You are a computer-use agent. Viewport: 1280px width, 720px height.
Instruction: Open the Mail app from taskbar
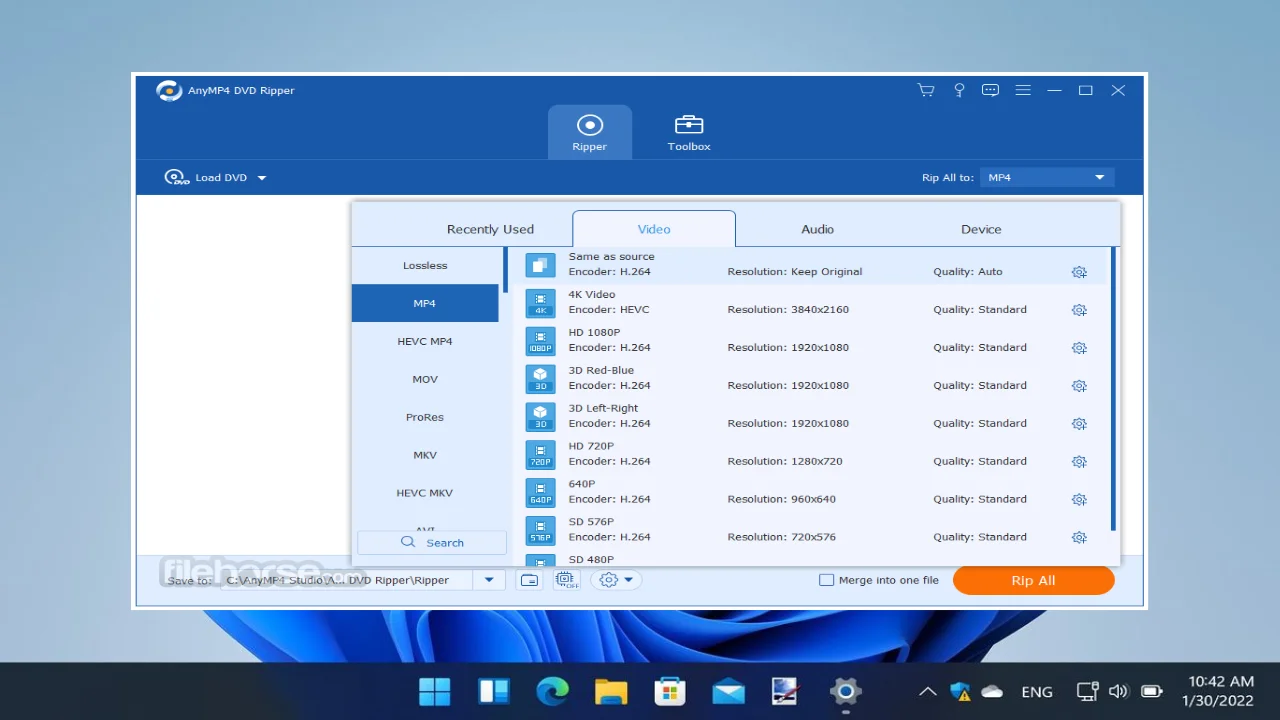(728, 691)
